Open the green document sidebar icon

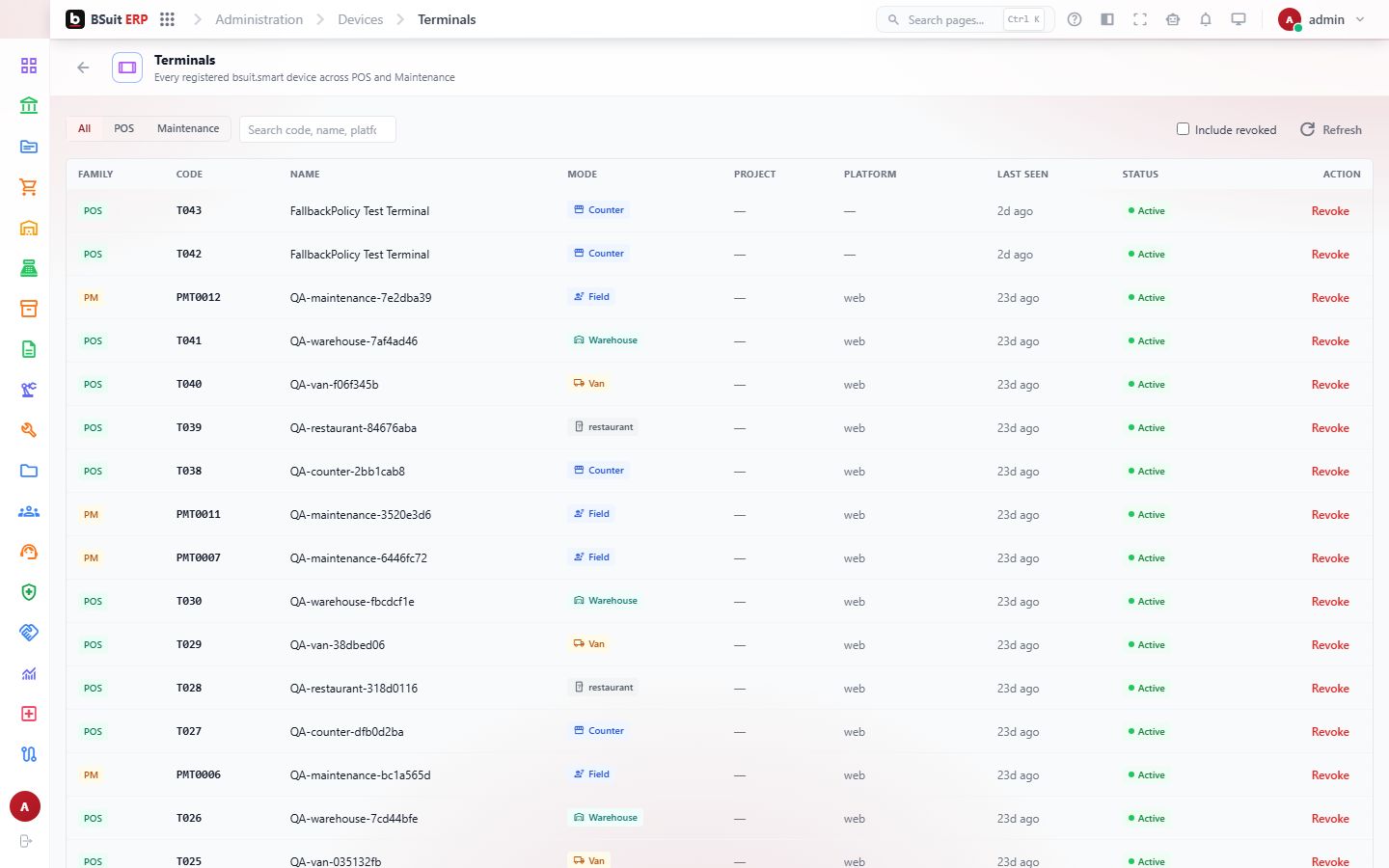(29, 349)
